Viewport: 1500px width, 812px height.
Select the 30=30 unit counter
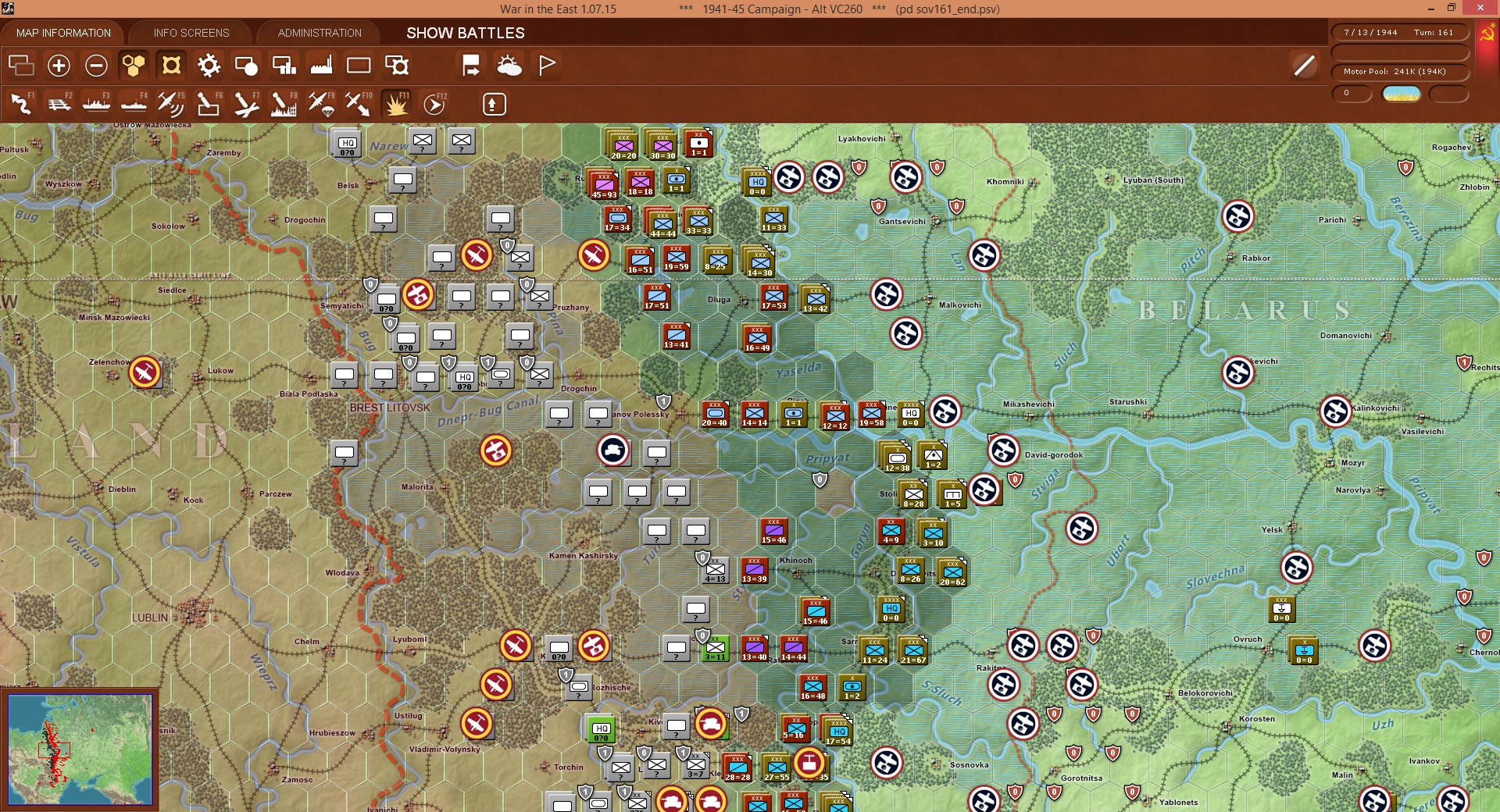[x=662, y=144]
